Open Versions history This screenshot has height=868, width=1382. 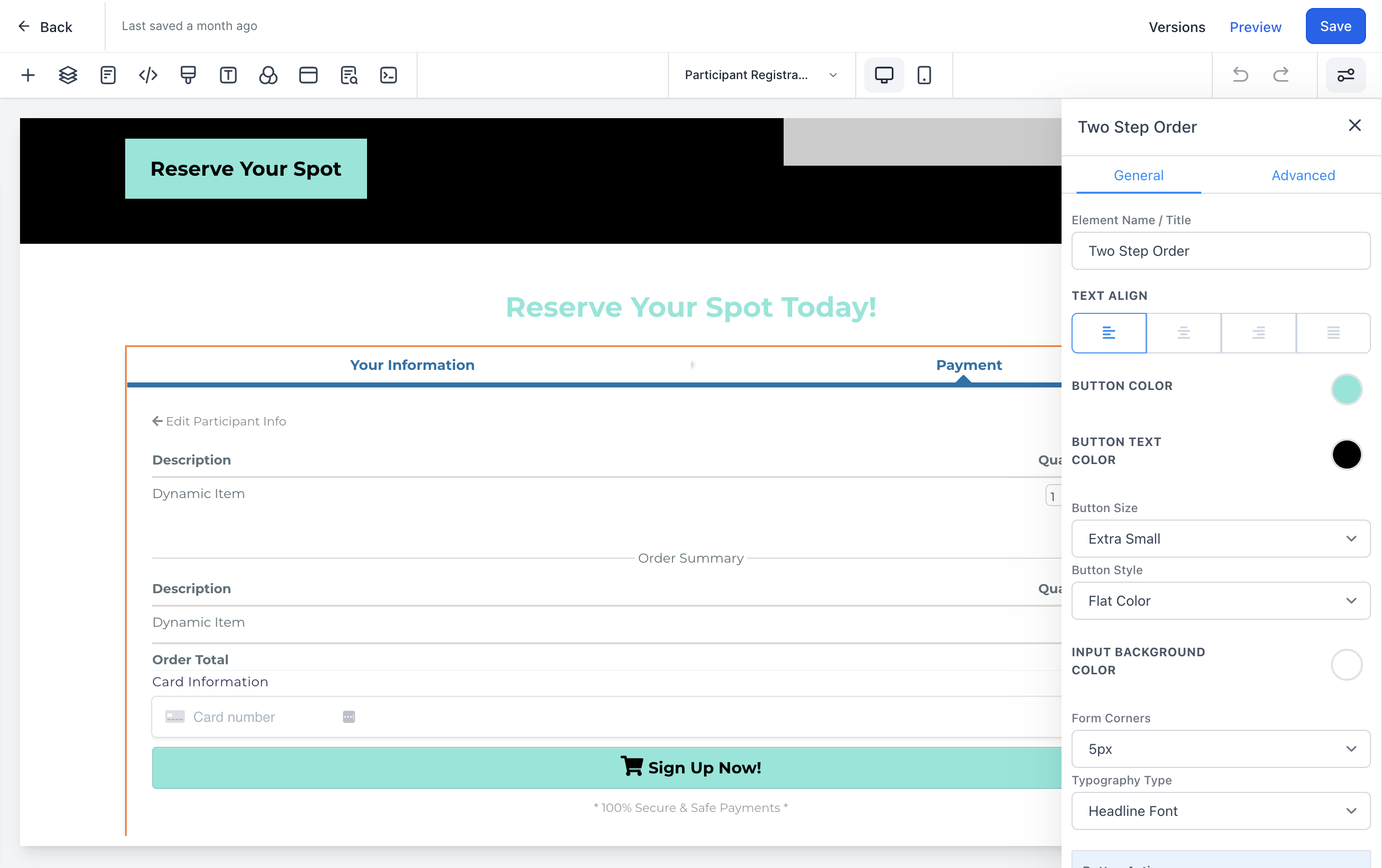(1177, 27)
